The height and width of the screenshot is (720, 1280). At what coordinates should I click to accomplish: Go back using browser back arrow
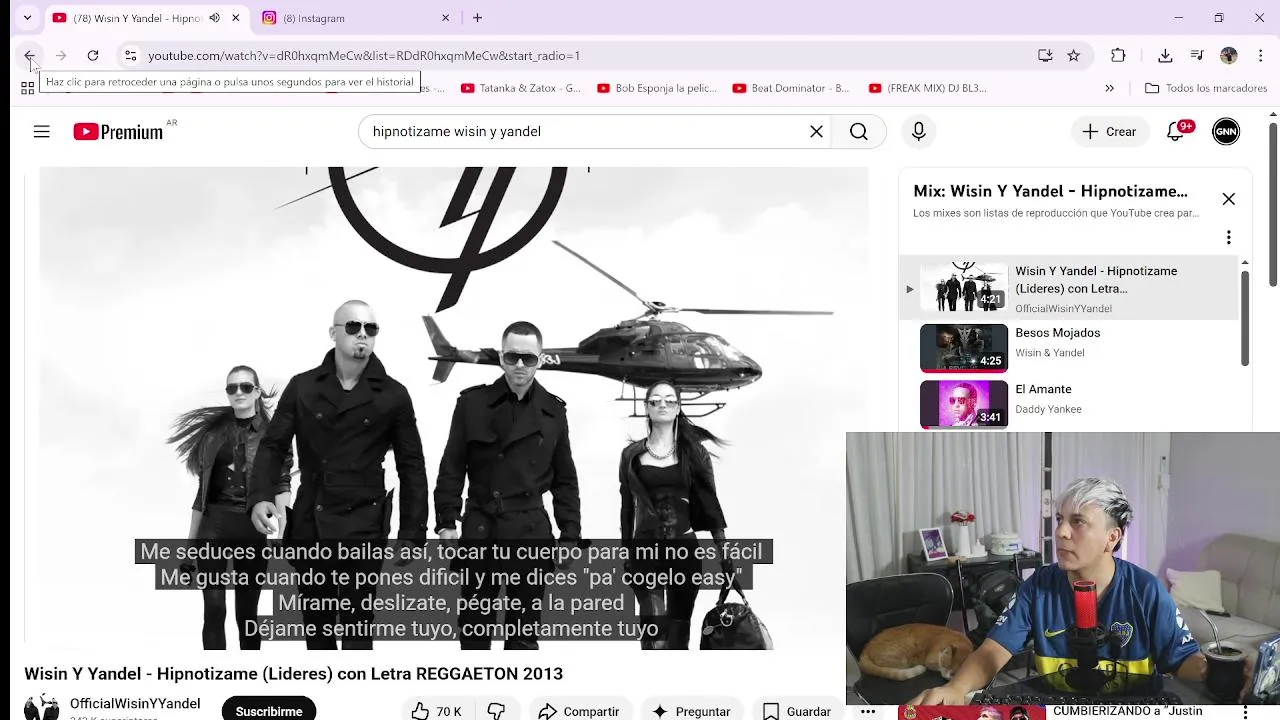point(30,56)
